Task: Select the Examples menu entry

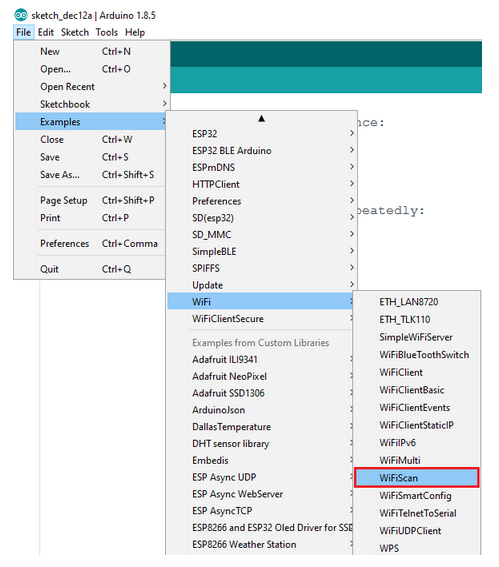Action: tap(90, 122)
